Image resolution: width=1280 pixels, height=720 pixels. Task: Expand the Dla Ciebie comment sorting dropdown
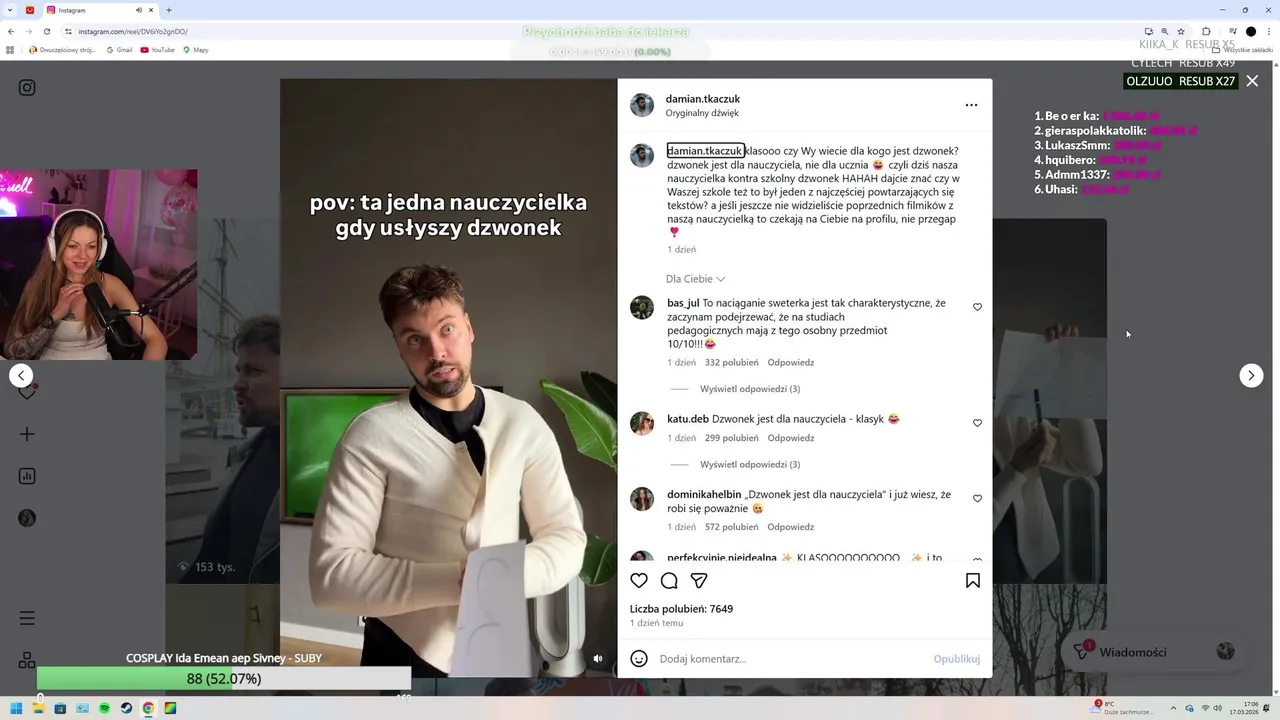coord(695,279)
